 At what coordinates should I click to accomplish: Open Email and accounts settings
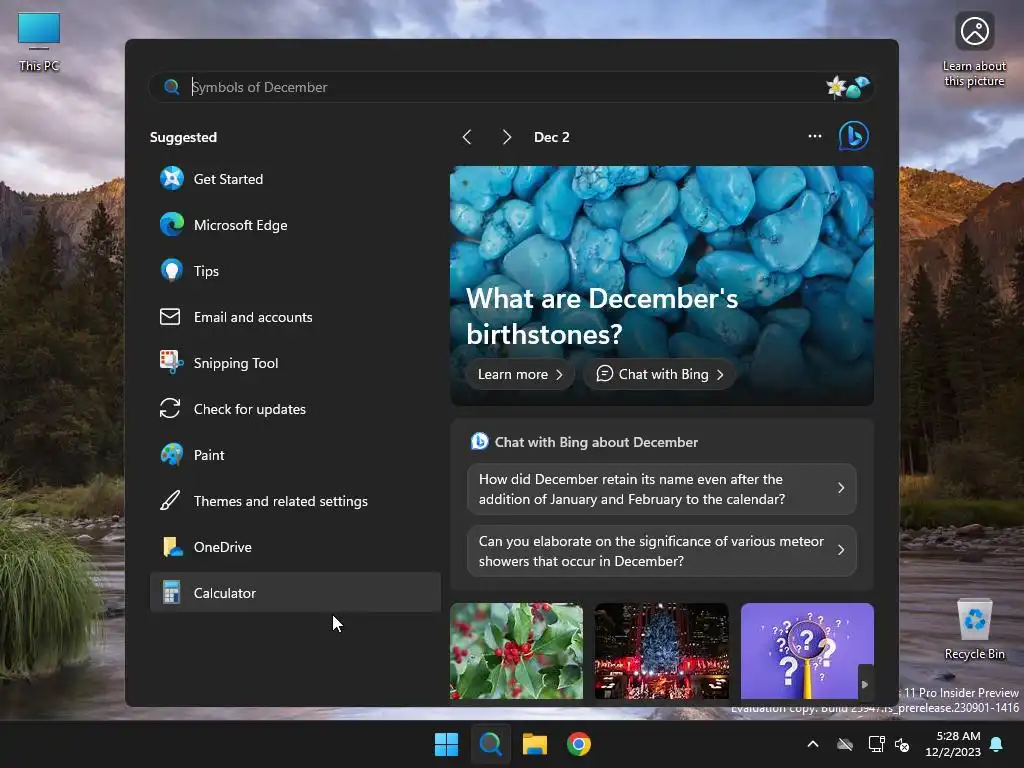pyautogui.click(x=295, y=317)
